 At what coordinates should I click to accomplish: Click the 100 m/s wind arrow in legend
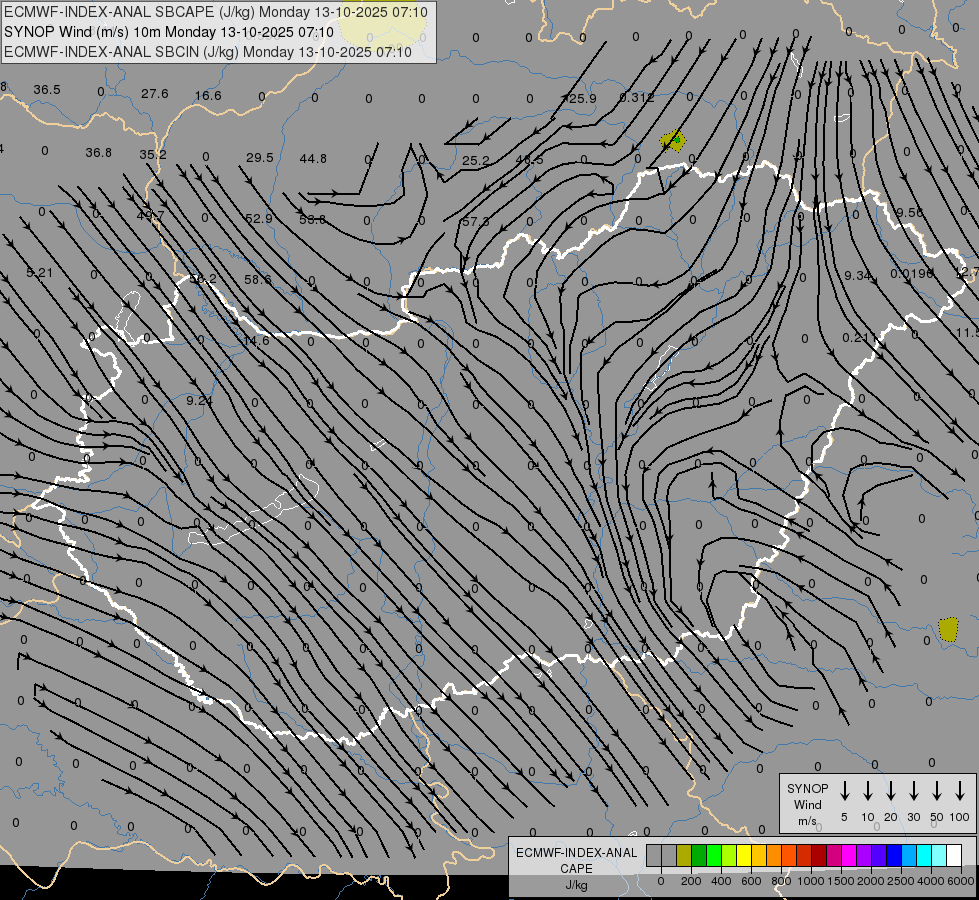point(960,791)
